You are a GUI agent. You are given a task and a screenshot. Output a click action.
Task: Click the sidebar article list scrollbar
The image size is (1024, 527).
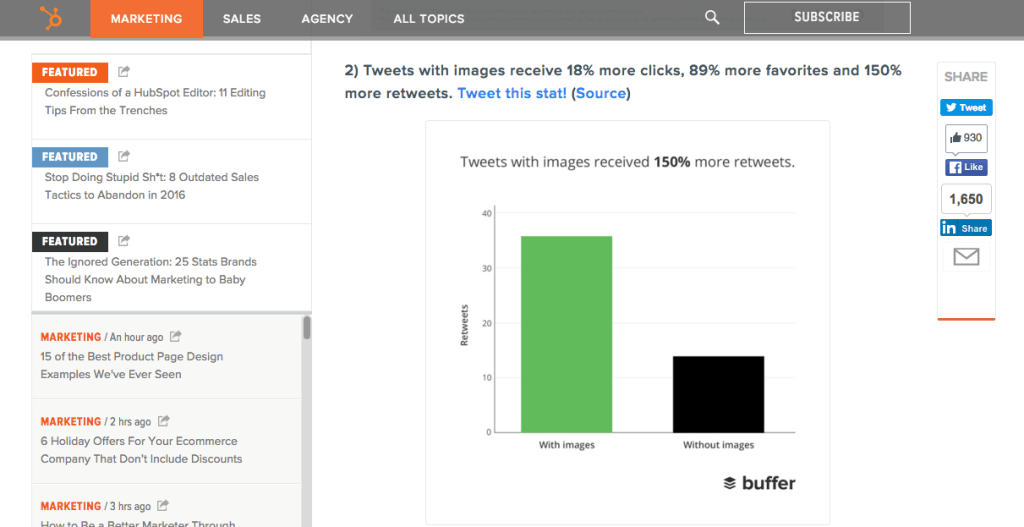[307, 327]
